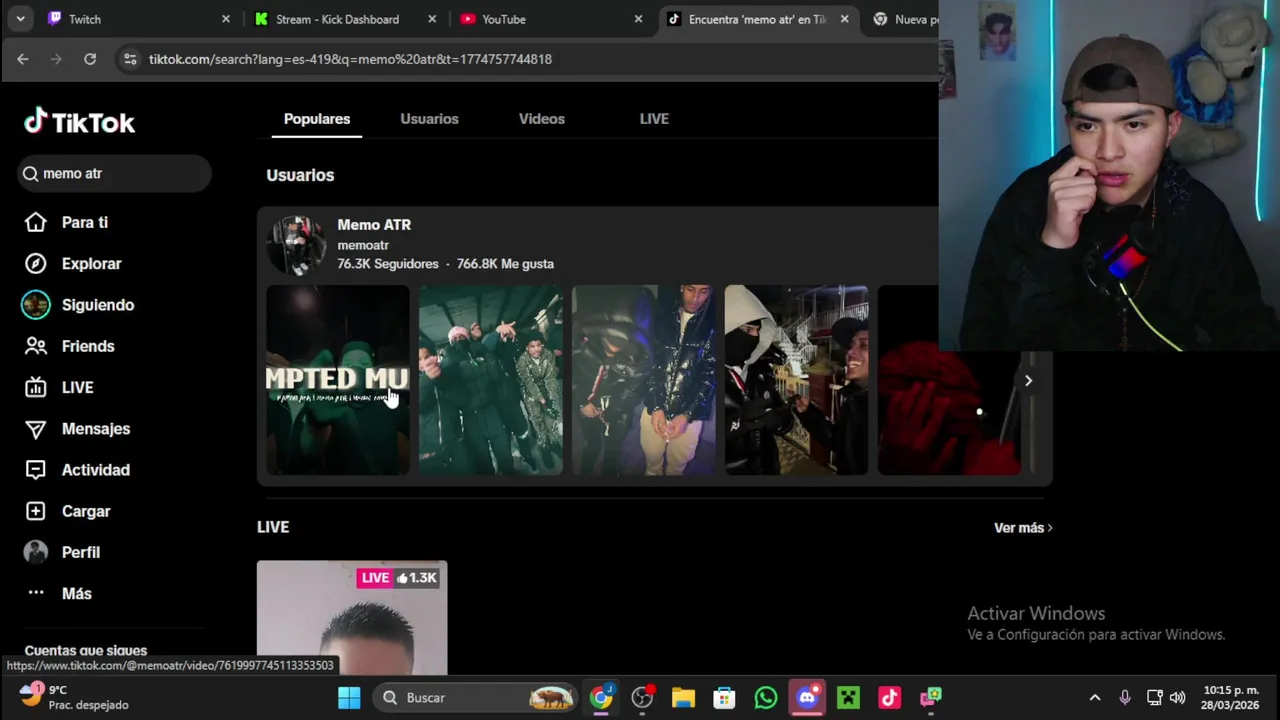Open the LIVE stream thumbnail with 1.3K likes
The width and height of the screenshot is (1280, 720).
click(x=352, y=618)
